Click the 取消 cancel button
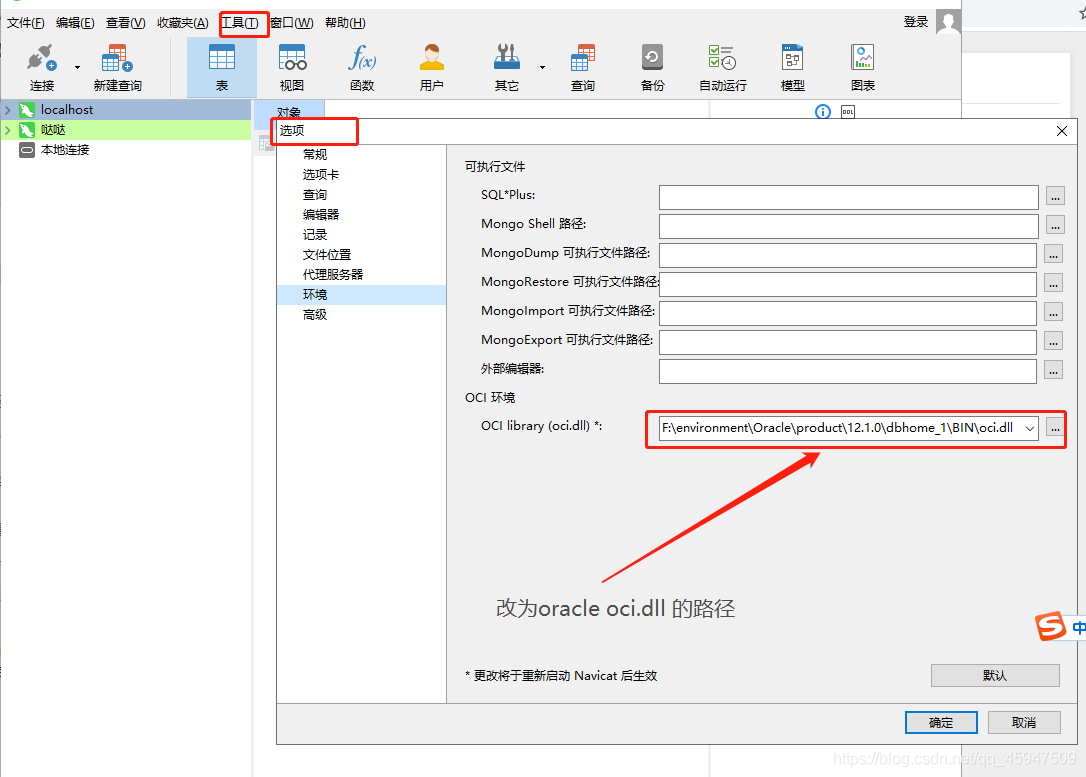This screenshot has height=777, width=1086. (x=1024, y=722)
